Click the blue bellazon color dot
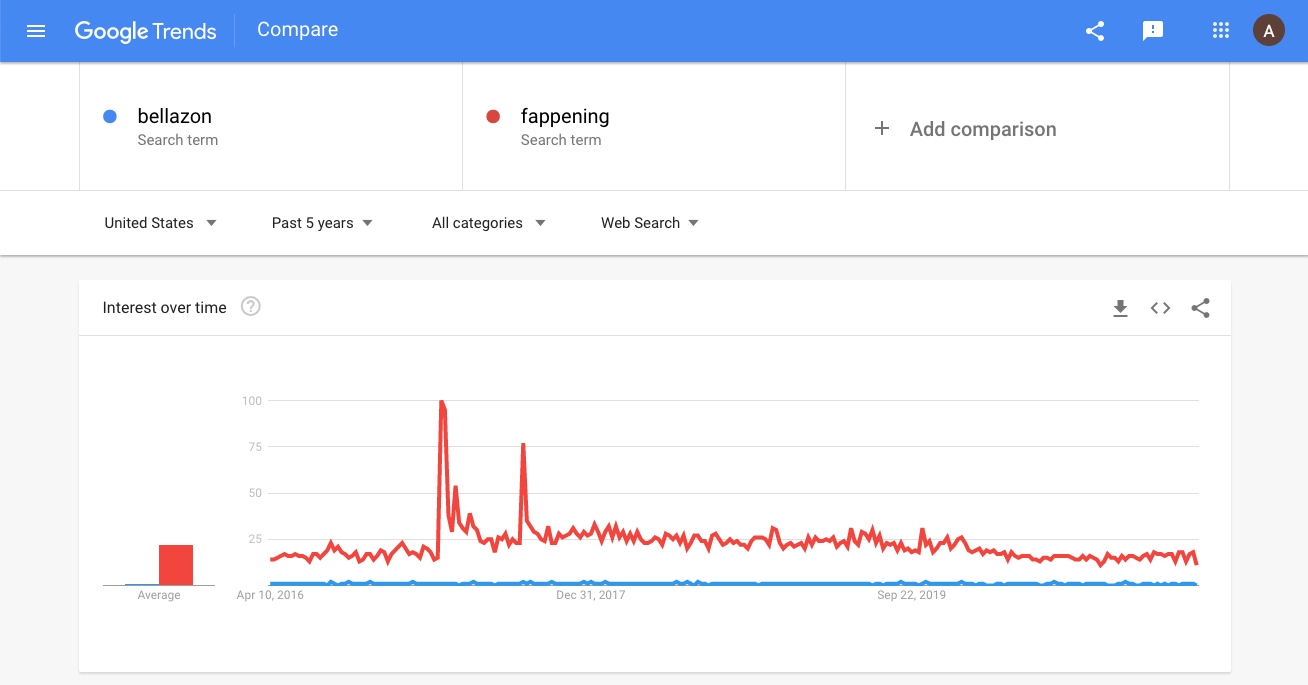Screen dimensions: 1308x685 110,117
